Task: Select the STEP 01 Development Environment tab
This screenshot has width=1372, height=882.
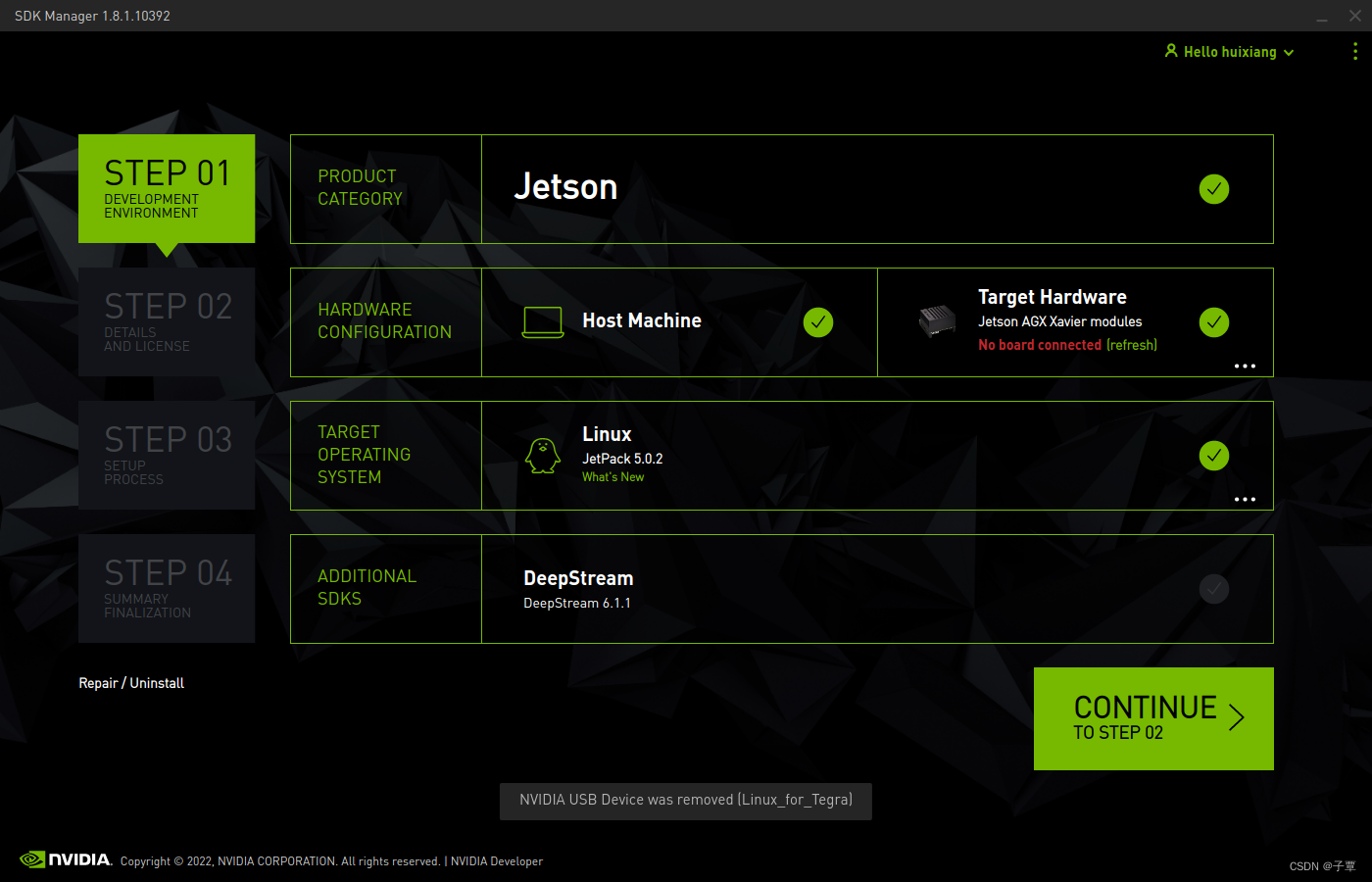Action: [167, 189]
